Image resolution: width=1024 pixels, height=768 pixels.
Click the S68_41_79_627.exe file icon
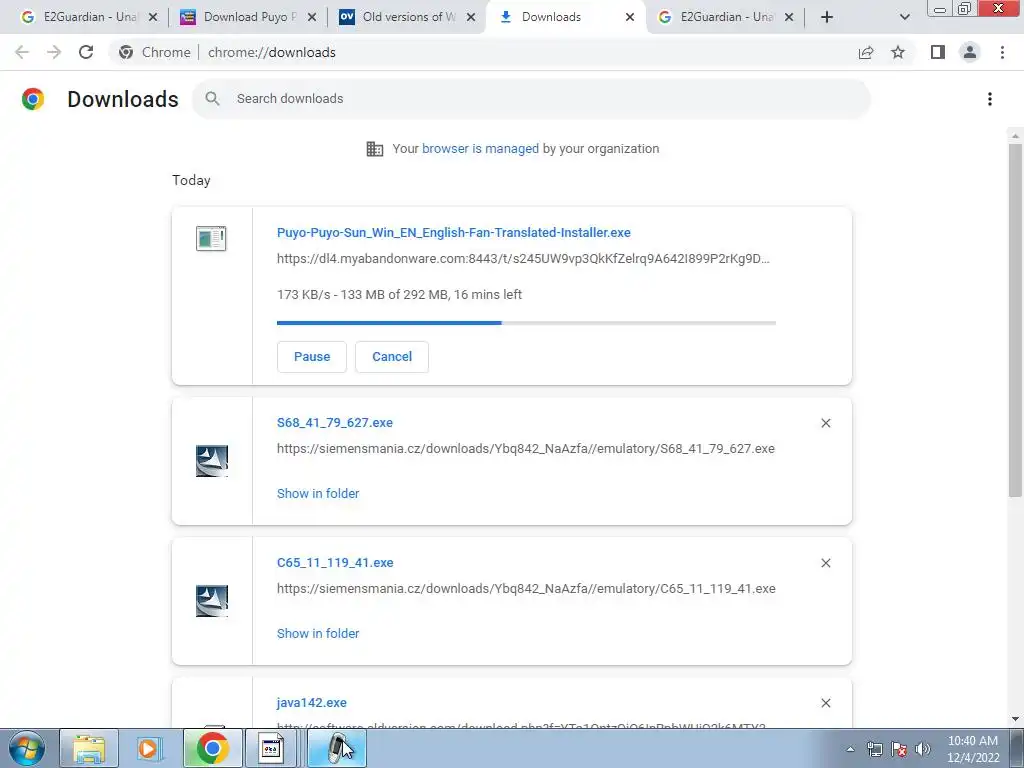click(212, 461)
